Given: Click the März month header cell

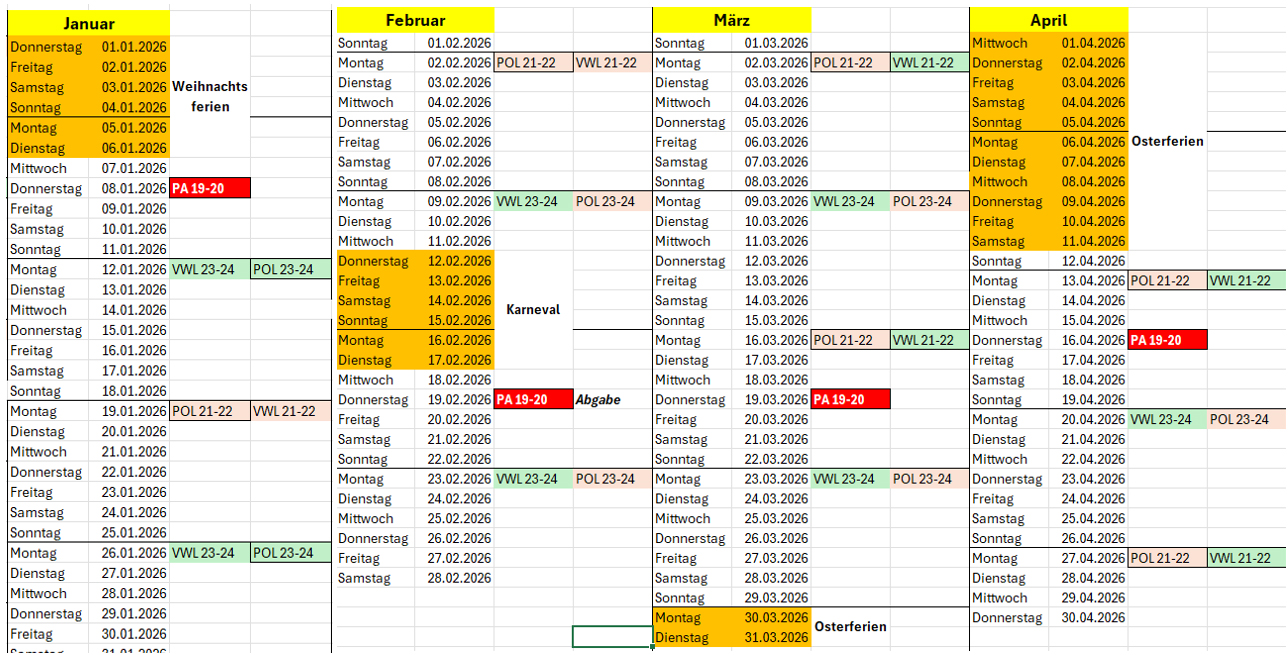Looking at the screenshot, I should 731,20.
